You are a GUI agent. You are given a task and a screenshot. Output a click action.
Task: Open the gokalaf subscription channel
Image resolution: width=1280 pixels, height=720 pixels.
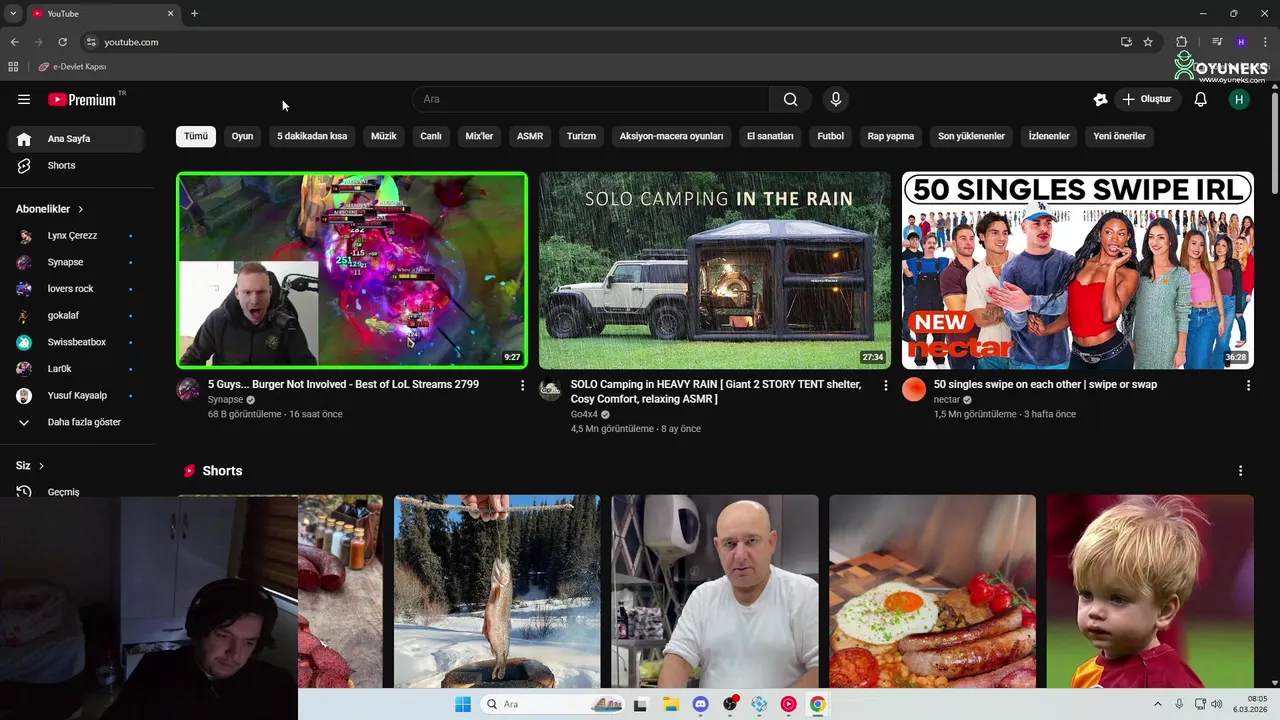[x=76, y=315]
